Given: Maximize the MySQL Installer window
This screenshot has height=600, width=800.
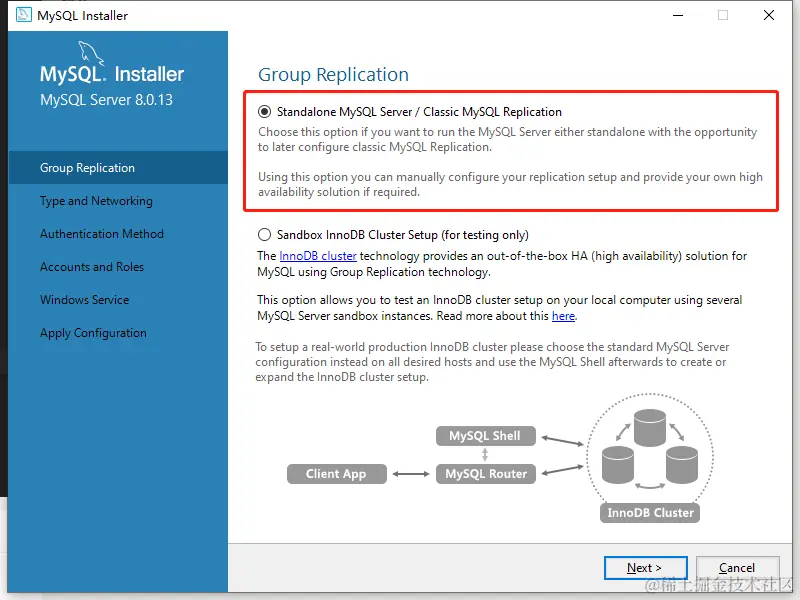Looking at the screenshot, I should pos(723,15).
